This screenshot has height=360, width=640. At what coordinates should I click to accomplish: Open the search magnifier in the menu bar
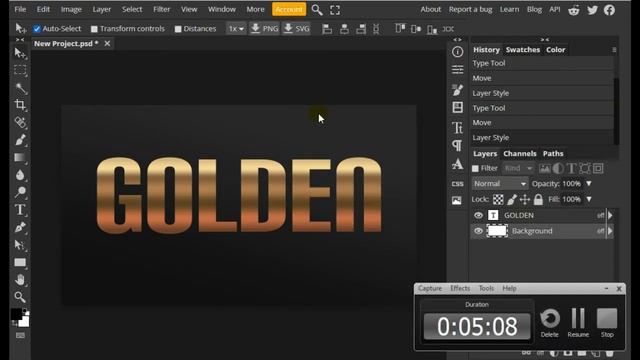click(317, 9)
